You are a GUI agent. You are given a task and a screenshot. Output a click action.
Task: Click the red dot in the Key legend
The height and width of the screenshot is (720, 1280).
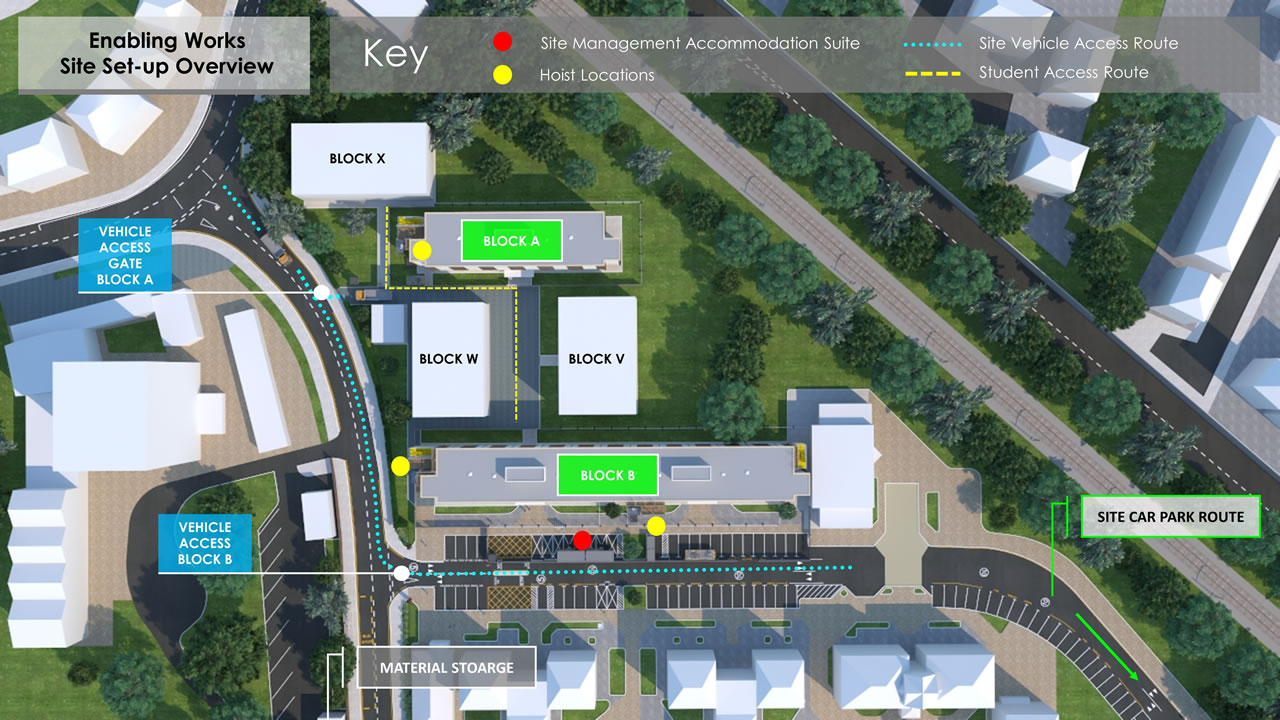pos(503,42)
